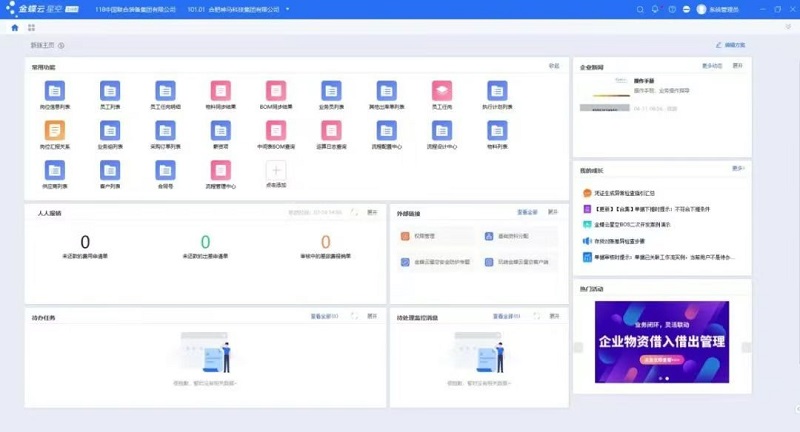Open the 岗位汇报关系 orange icon

(x=54, y=131)
